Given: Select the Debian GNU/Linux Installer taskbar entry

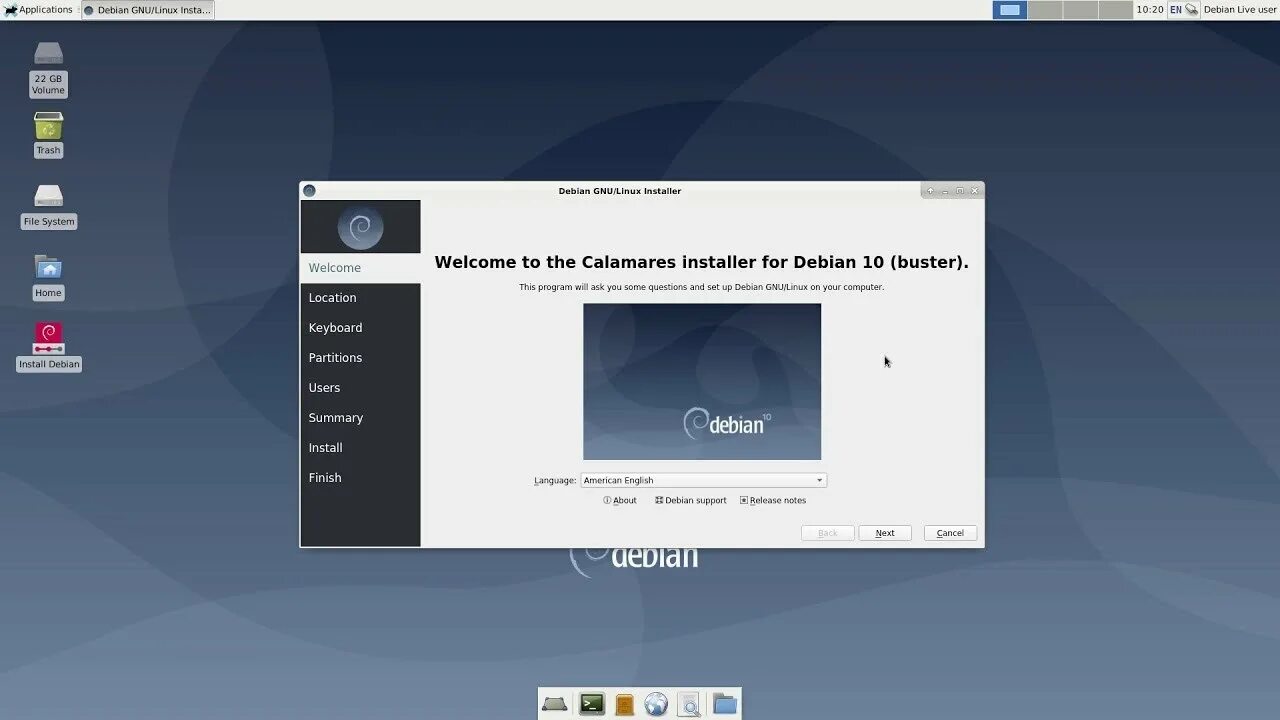Looking at the screenshot, I should tap(148, 10).
